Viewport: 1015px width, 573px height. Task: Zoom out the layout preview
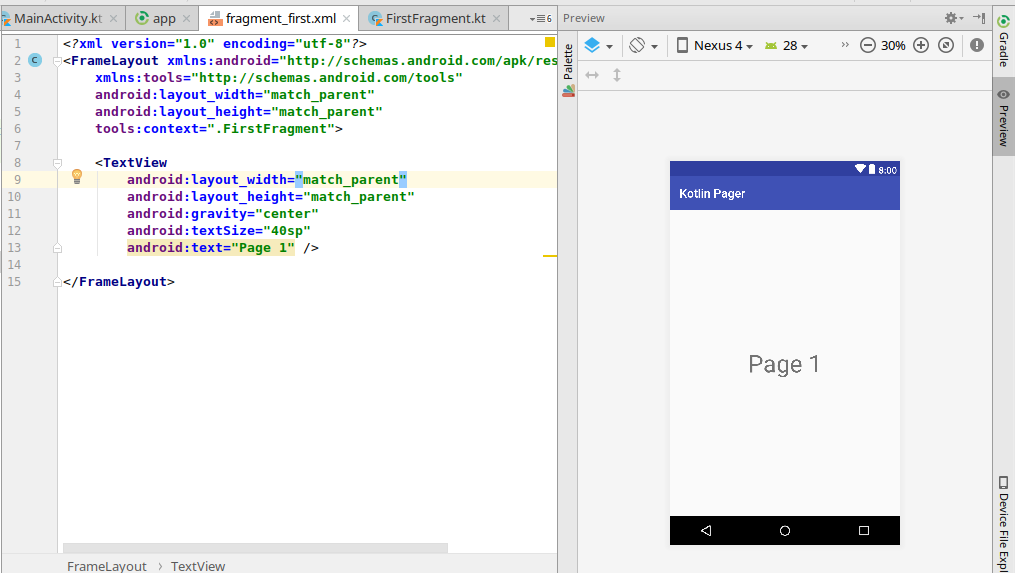(x=867, y=45)
